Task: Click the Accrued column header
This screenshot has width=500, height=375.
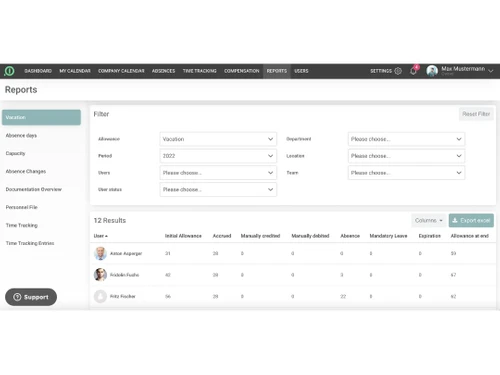Action: (x=222, y=236)
